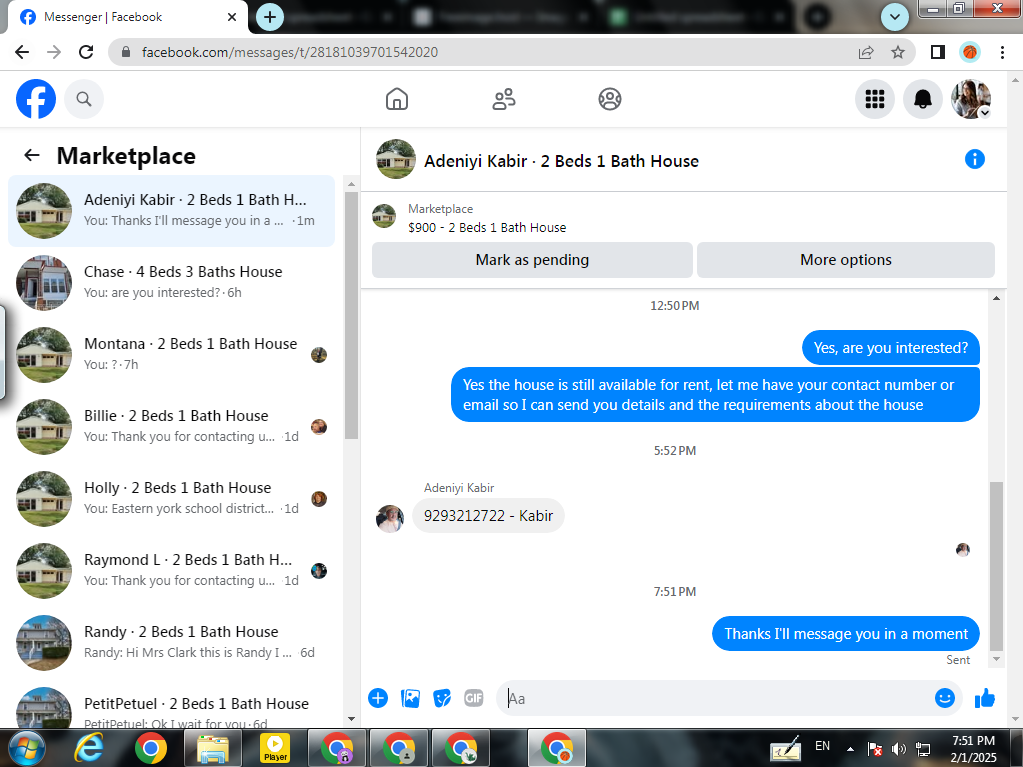Click the browser Back arrow
This screenshot has width=1023, height=767.
(22, 52)
